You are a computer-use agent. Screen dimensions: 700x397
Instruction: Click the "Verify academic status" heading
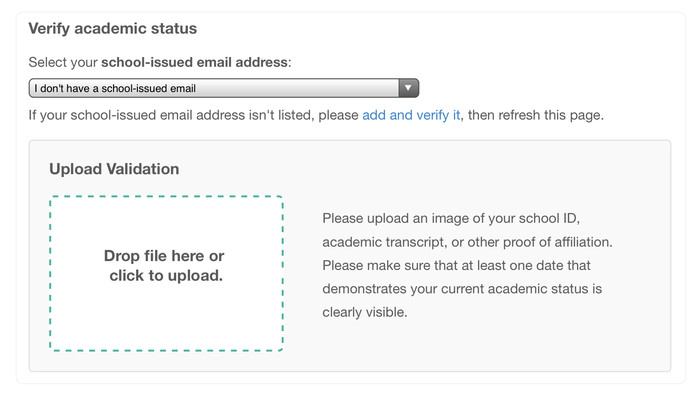click(x=112, y=29)
